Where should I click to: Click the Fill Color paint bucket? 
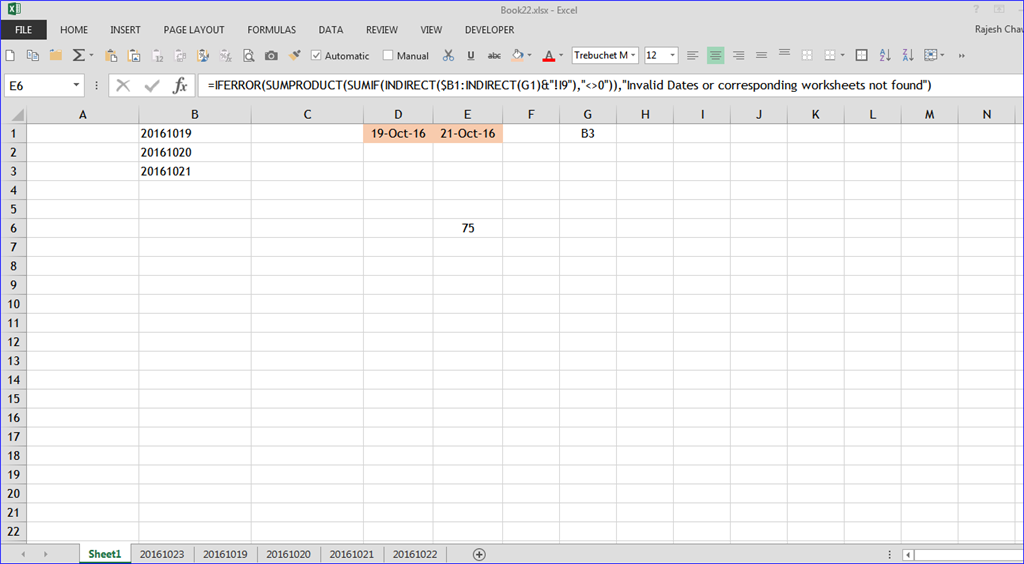[x=518, y=55]
